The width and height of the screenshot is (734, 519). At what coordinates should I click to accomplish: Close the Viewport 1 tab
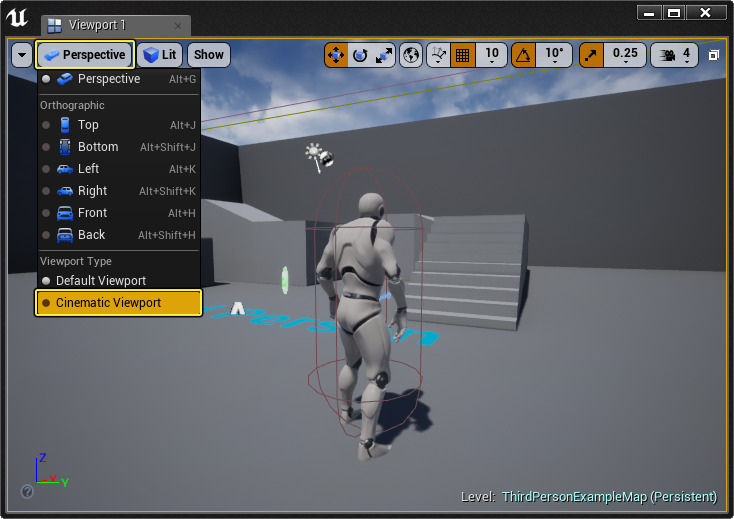pos(178,26)
